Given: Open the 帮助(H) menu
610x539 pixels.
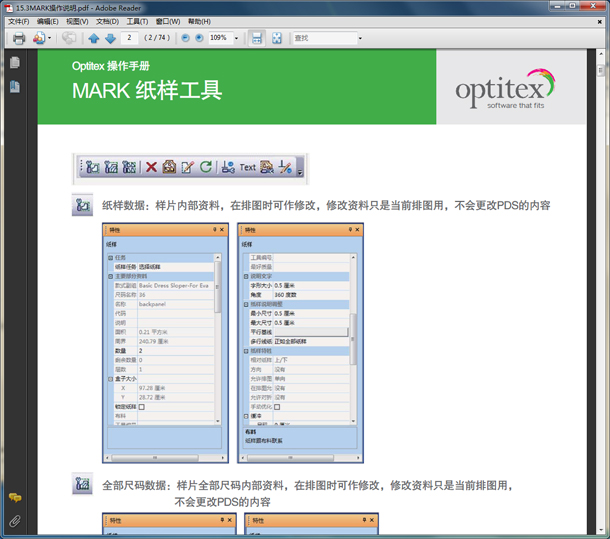Looking at the screenshot, I should click(x=199, y=21).
